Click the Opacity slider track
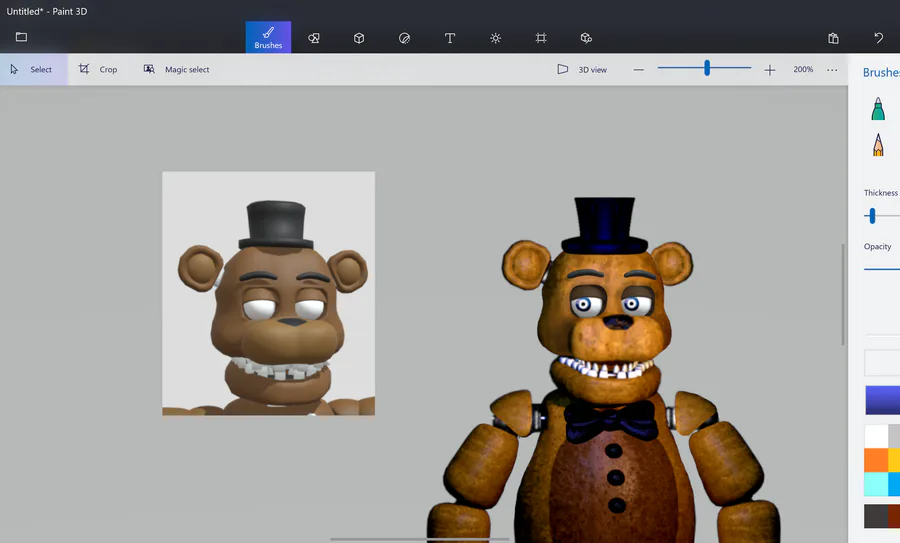This screenshot has height=543, width=900. click(x=882, y=269)
